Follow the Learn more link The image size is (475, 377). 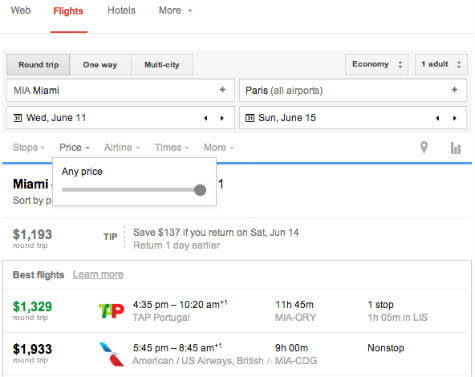(98, 275)
